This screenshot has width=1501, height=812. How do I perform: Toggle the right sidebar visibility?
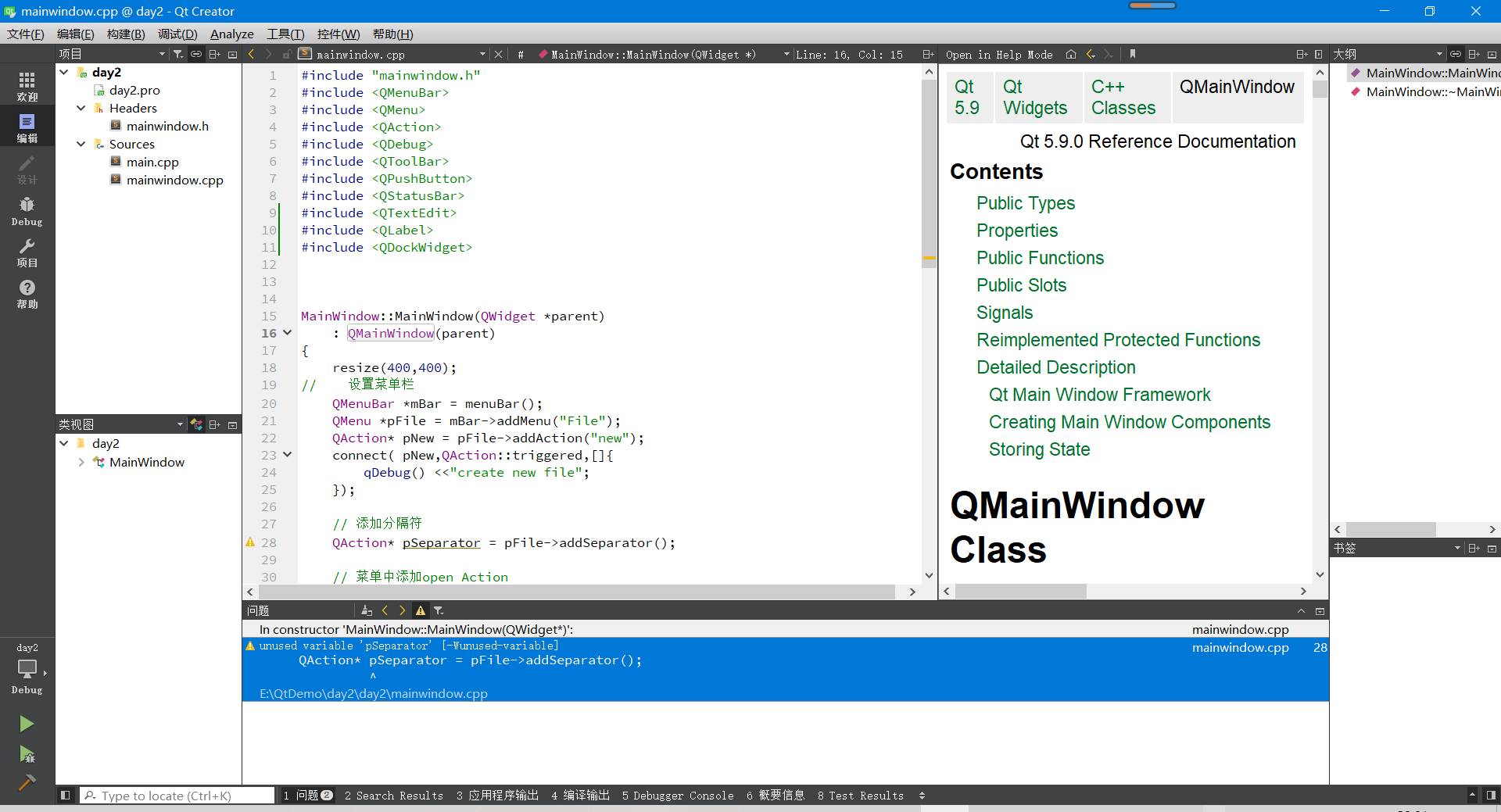1491,796
